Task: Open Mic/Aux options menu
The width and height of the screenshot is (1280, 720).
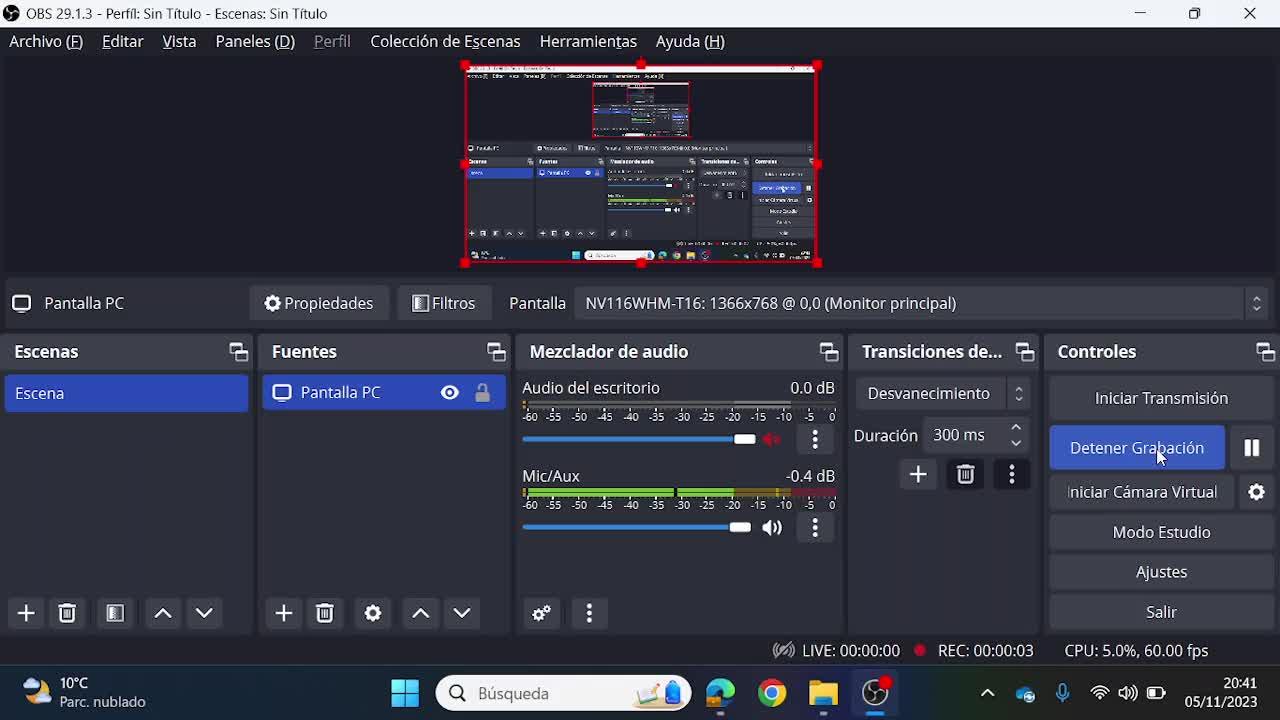Action: pyautogui.click(x=815, y=528)
